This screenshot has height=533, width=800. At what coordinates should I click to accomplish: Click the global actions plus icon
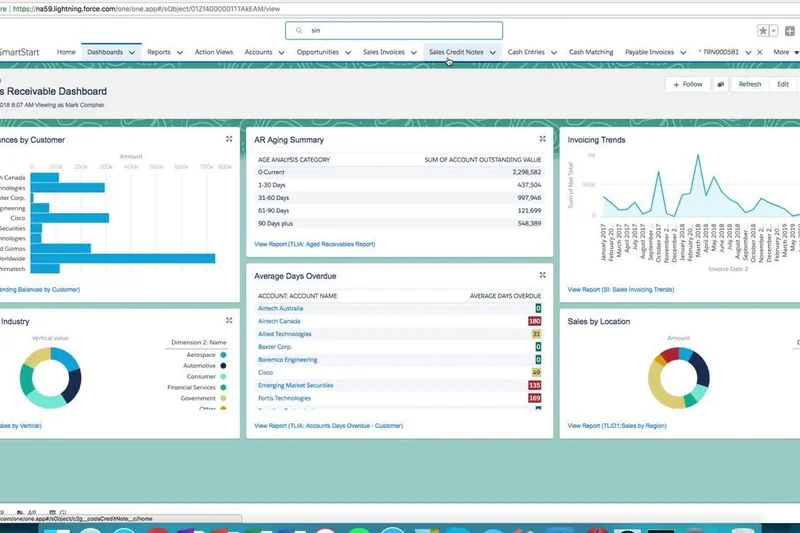(790, 31)
